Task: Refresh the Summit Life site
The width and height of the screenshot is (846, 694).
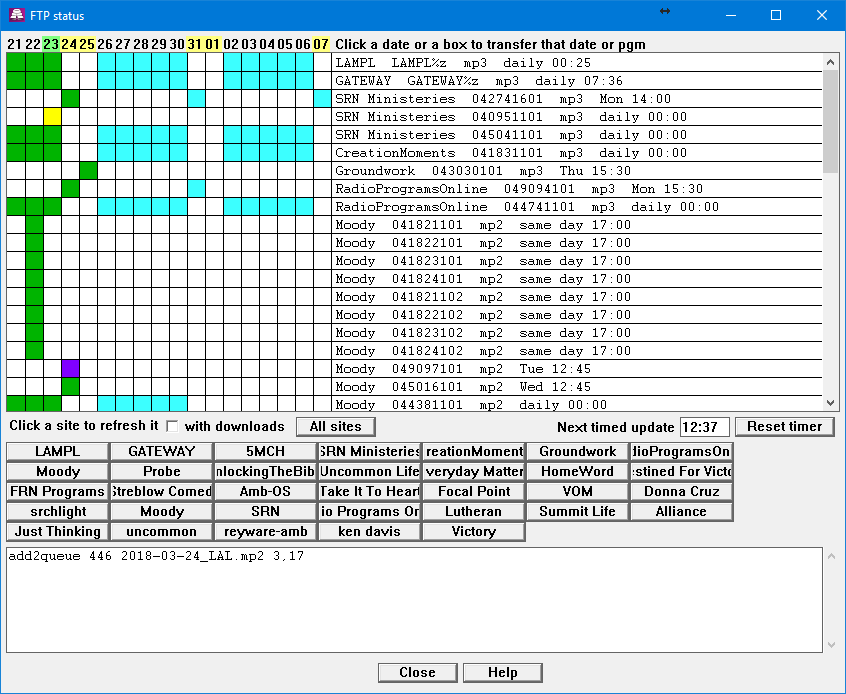Action: click(x=577, y=511)
